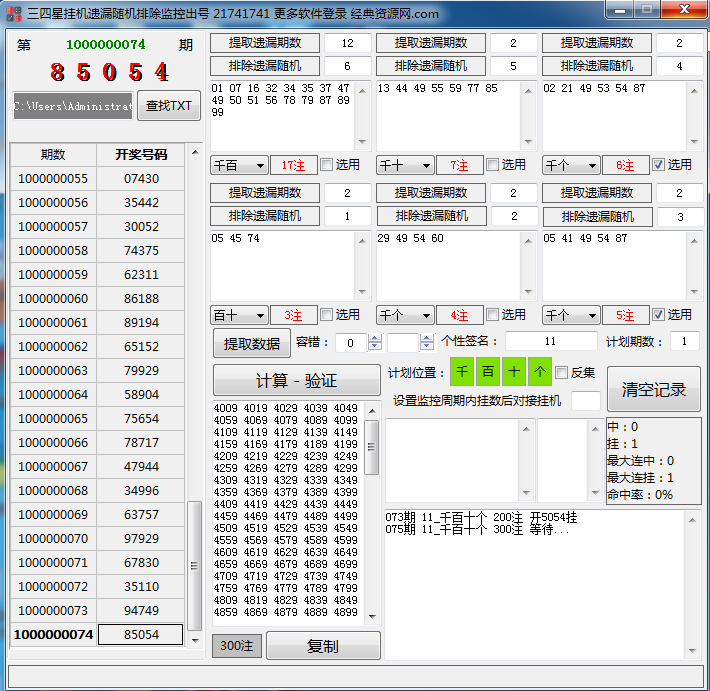The image size is (710, 691).
Task: Click 排除遗漏随机 button beside value 4
Action: click(597, 66)
